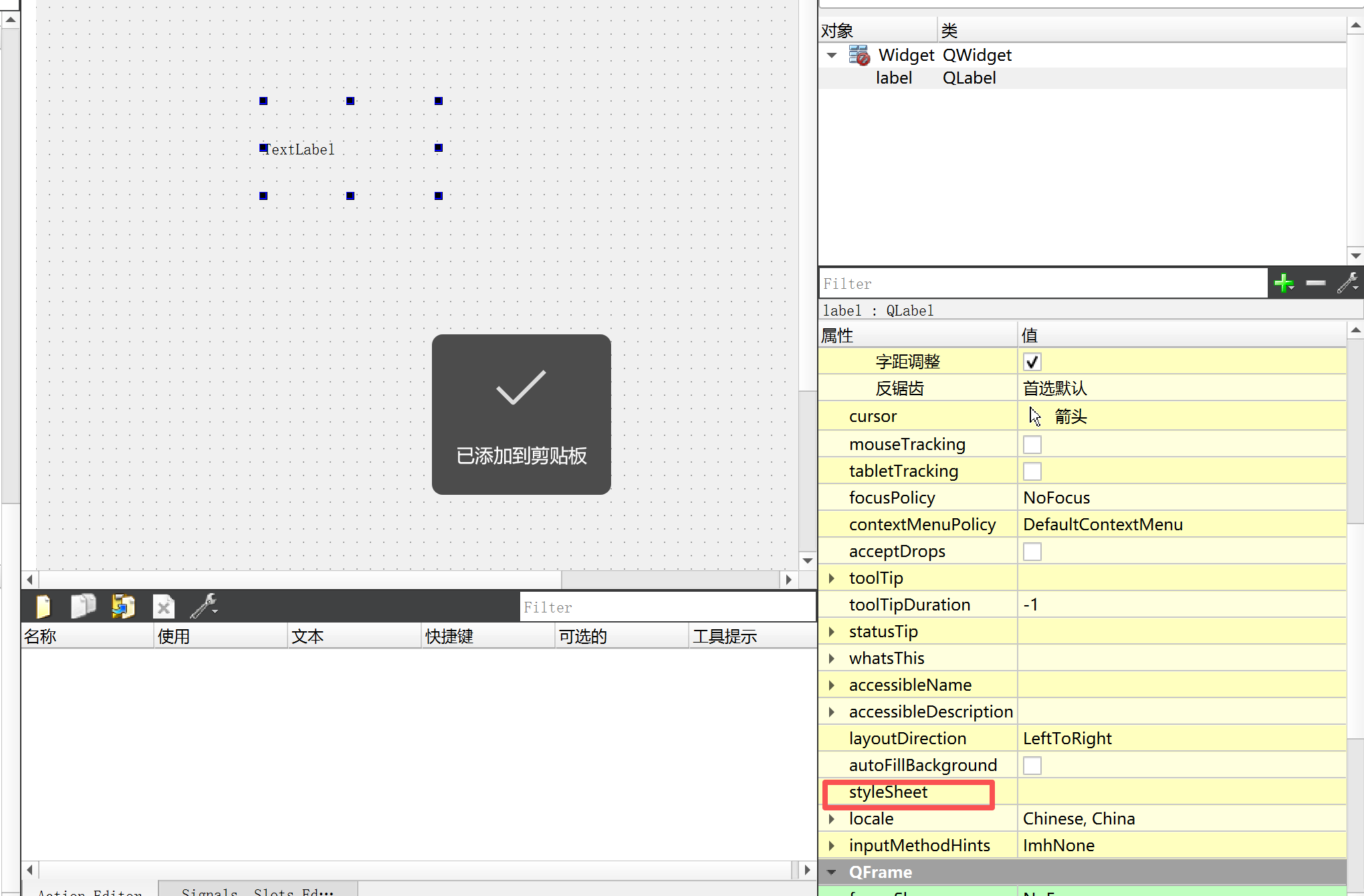Open the property editor wrench configuration
The width and height of the screenshot is (1364, 896).
click(x=1347, y=284)
